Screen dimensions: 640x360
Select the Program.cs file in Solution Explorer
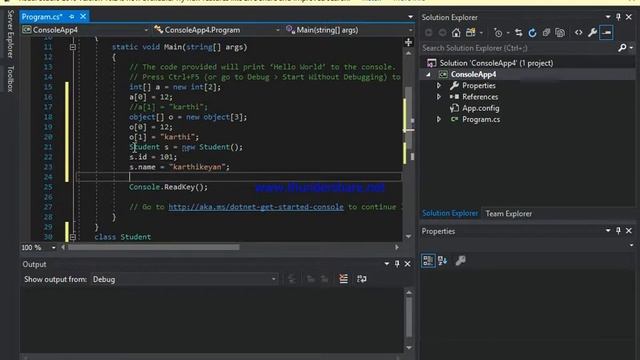[x=481, y=120]
